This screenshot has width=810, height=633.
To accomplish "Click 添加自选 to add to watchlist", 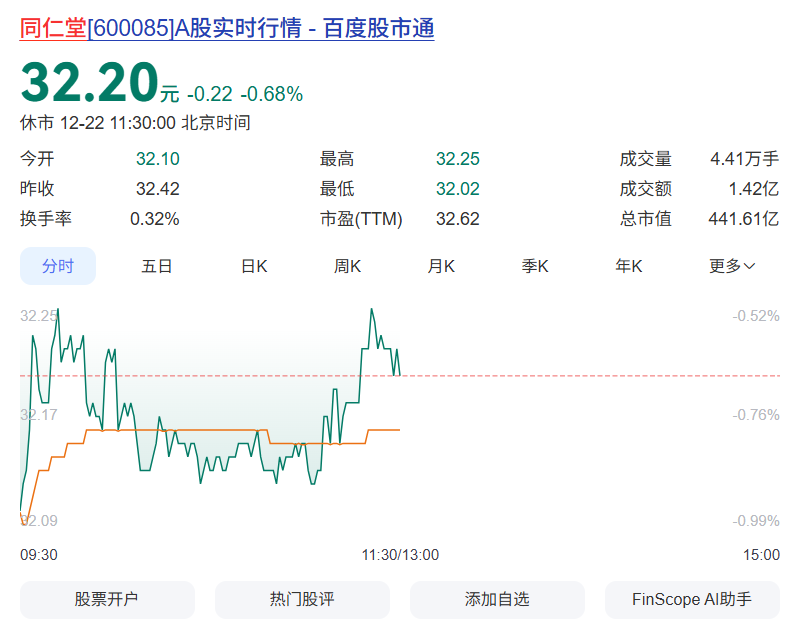I will click(x=497, y=600).
